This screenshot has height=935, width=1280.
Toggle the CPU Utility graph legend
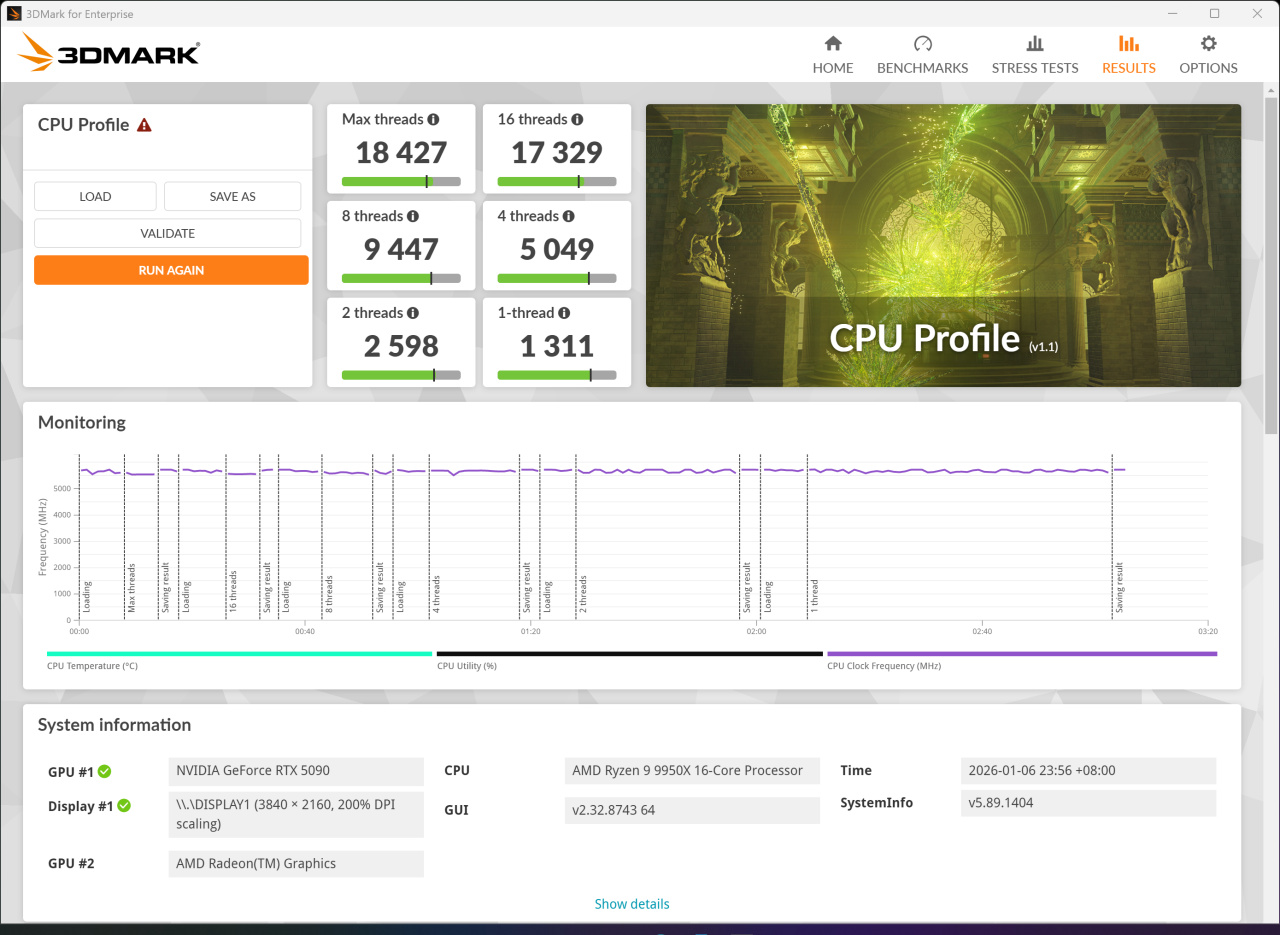click(x=629, y=660)
